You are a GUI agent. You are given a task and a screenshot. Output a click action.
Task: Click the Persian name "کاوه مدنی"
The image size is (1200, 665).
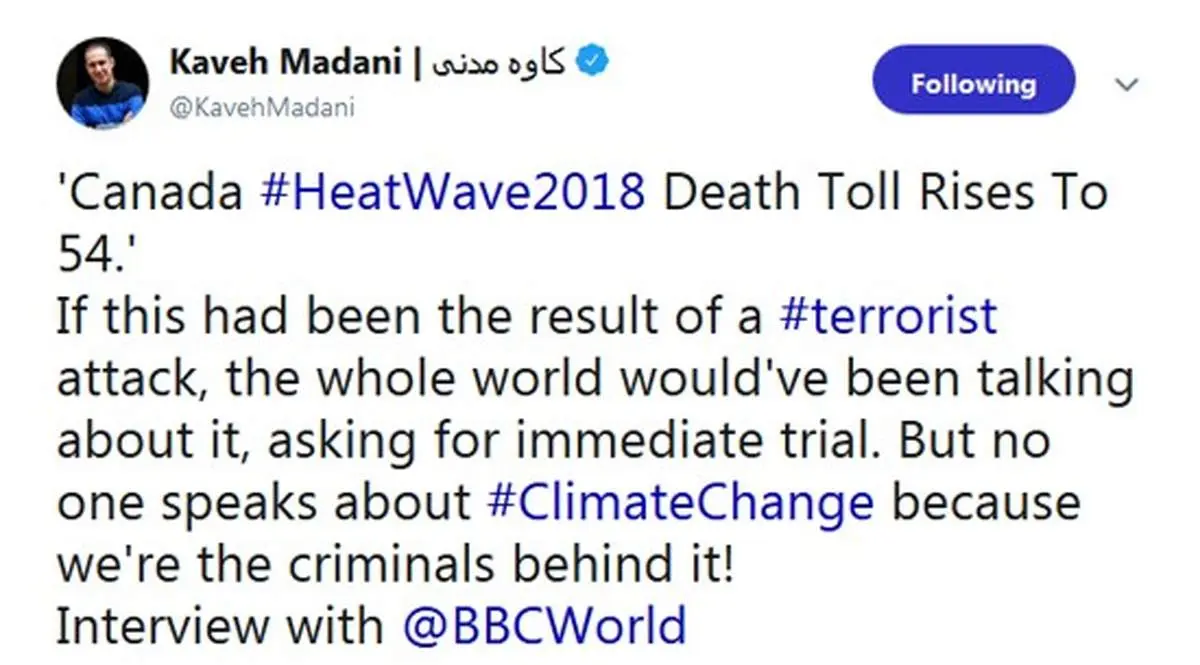pos(498,64)
